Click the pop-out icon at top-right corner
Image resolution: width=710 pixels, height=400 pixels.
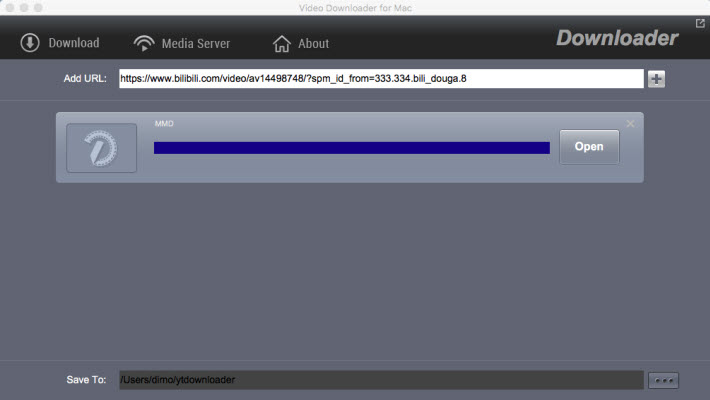click(700, 23)
